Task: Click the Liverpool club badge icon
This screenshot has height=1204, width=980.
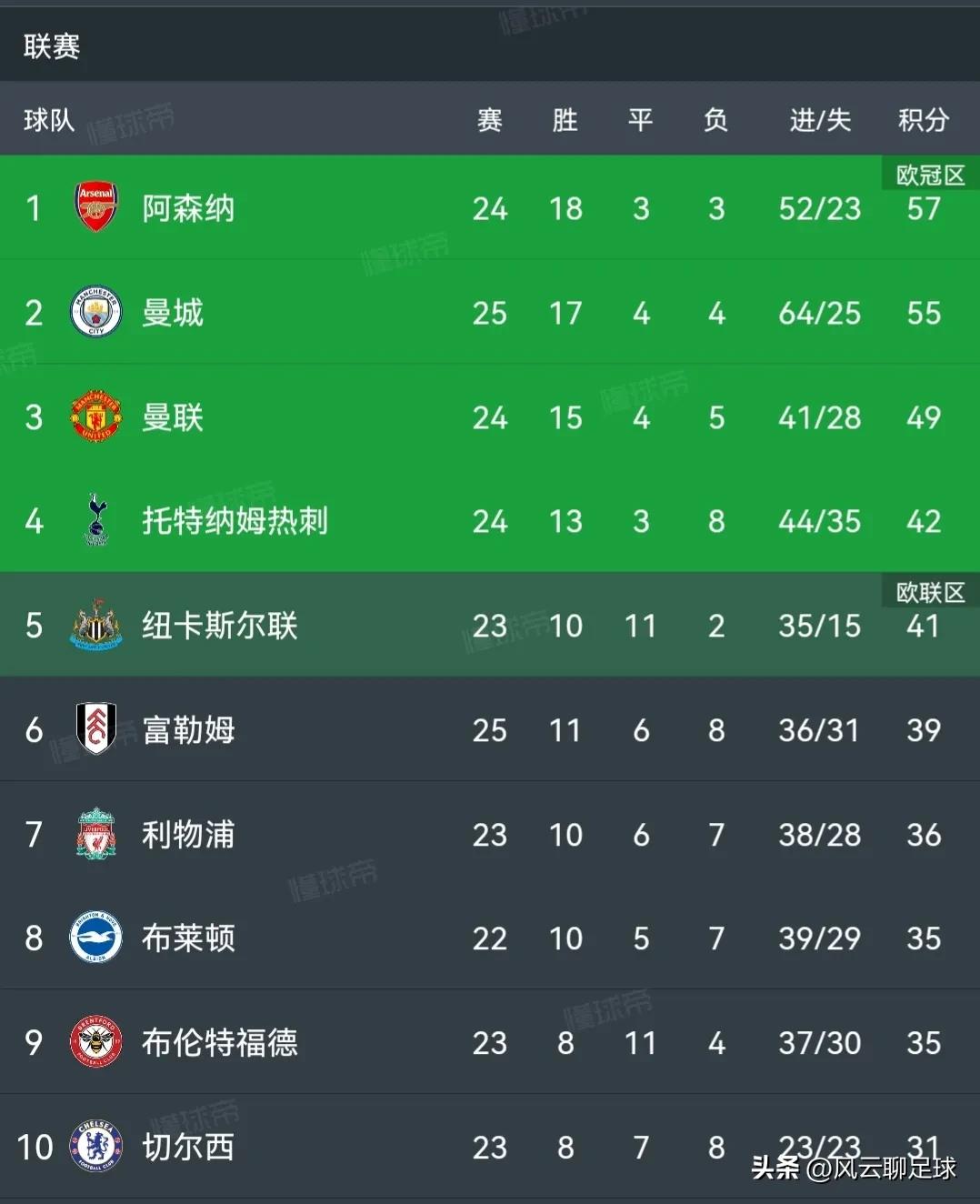Action: (x=95, y=835)
